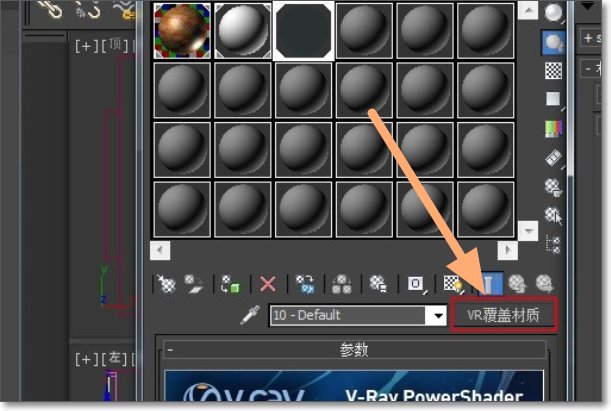Reset map/material with red X icon

(268, 284)
